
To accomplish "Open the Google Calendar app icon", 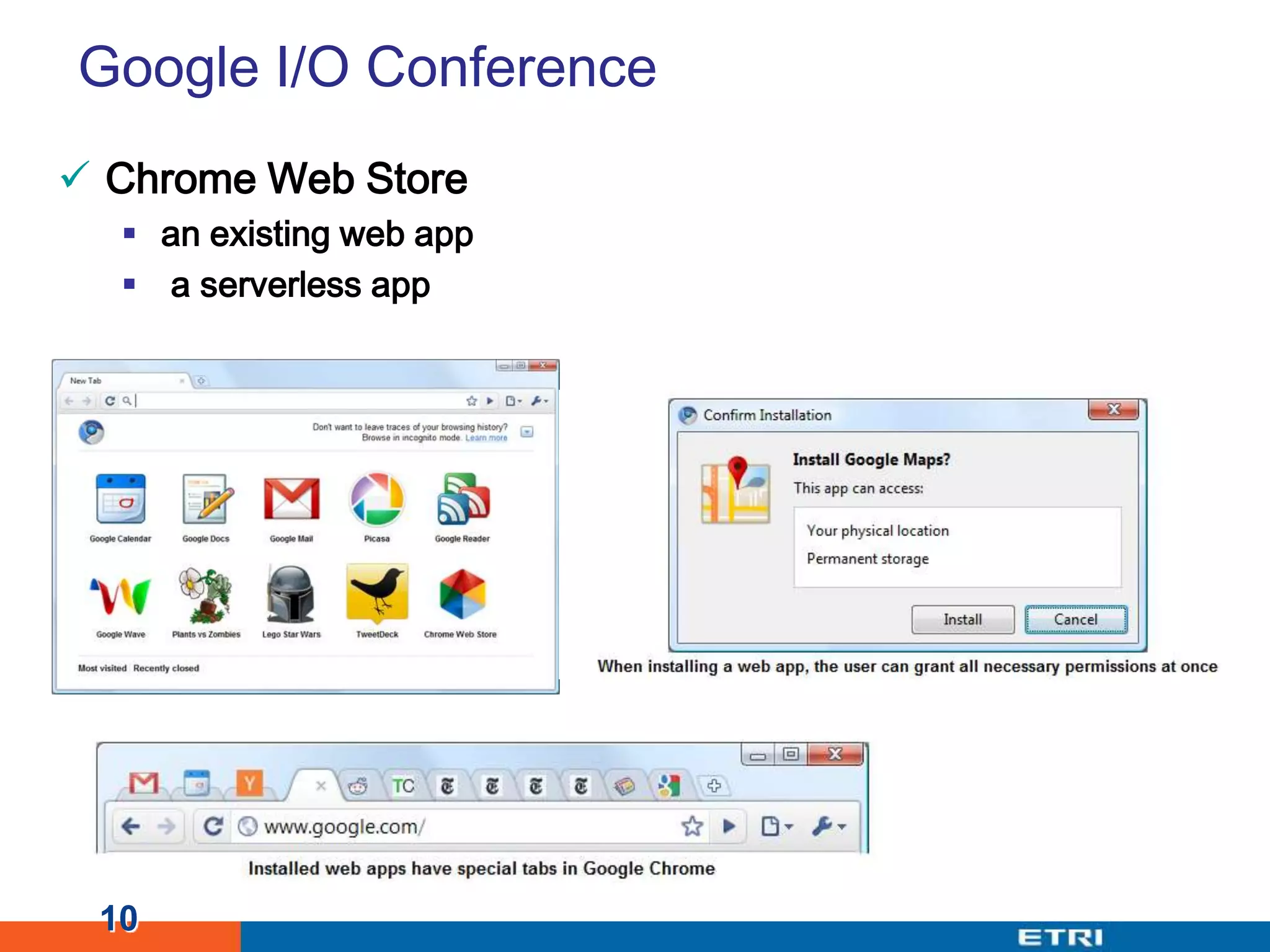I will click(121, 499).
